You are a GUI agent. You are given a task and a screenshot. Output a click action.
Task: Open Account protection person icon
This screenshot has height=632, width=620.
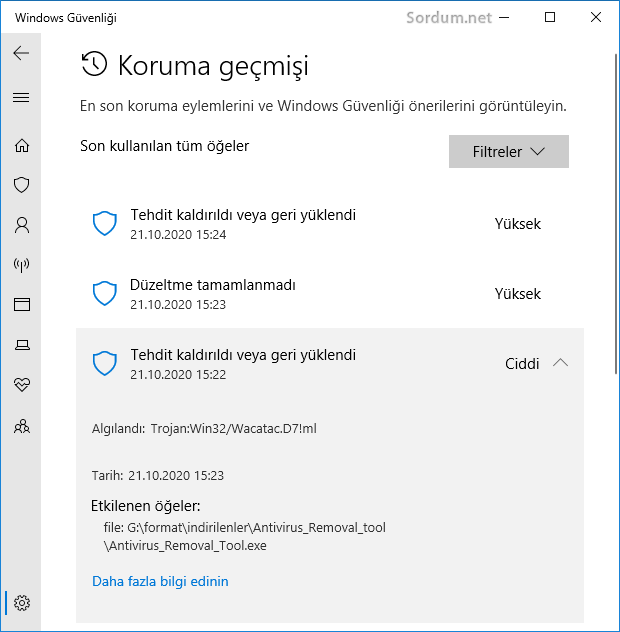[x=22, y=225]
